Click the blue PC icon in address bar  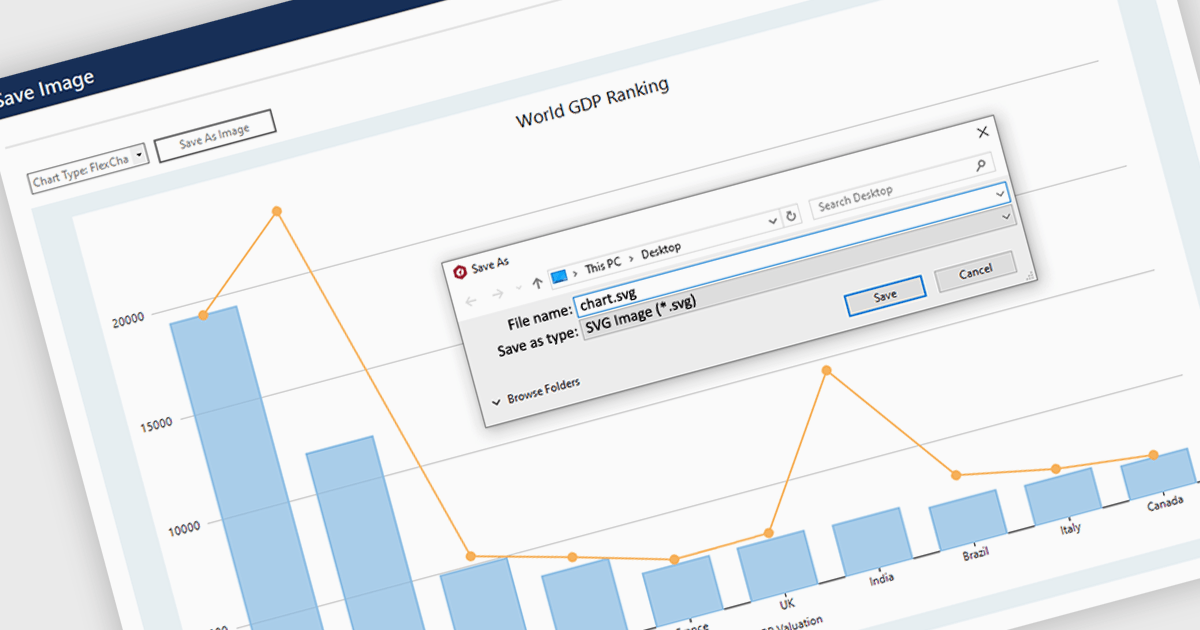click(560, 275)
